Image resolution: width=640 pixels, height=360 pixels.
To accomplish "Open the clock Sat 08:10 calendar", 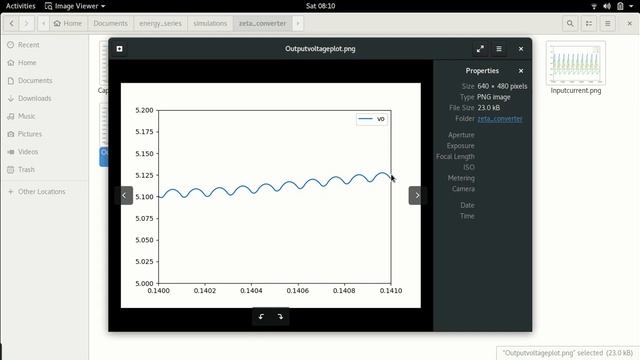I will tap(320, 6).
